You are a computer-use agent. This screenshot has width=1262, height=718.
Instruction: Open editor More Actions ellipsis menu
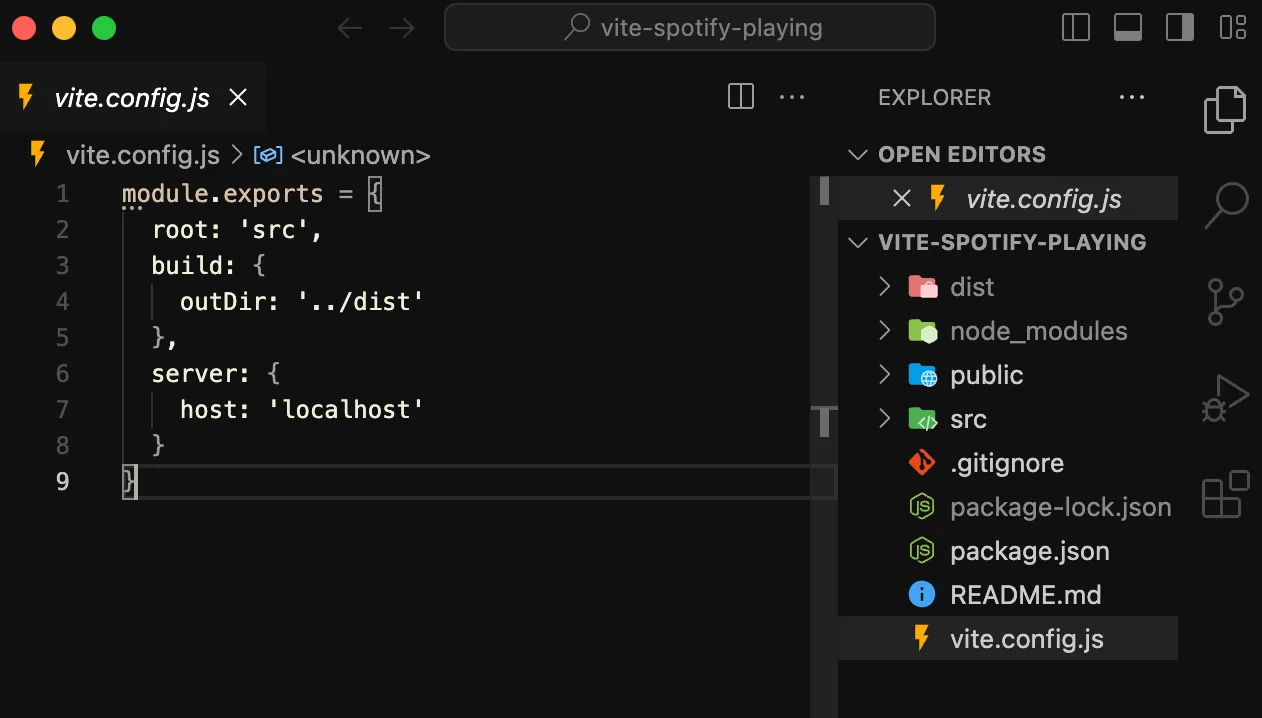(792, 97)
